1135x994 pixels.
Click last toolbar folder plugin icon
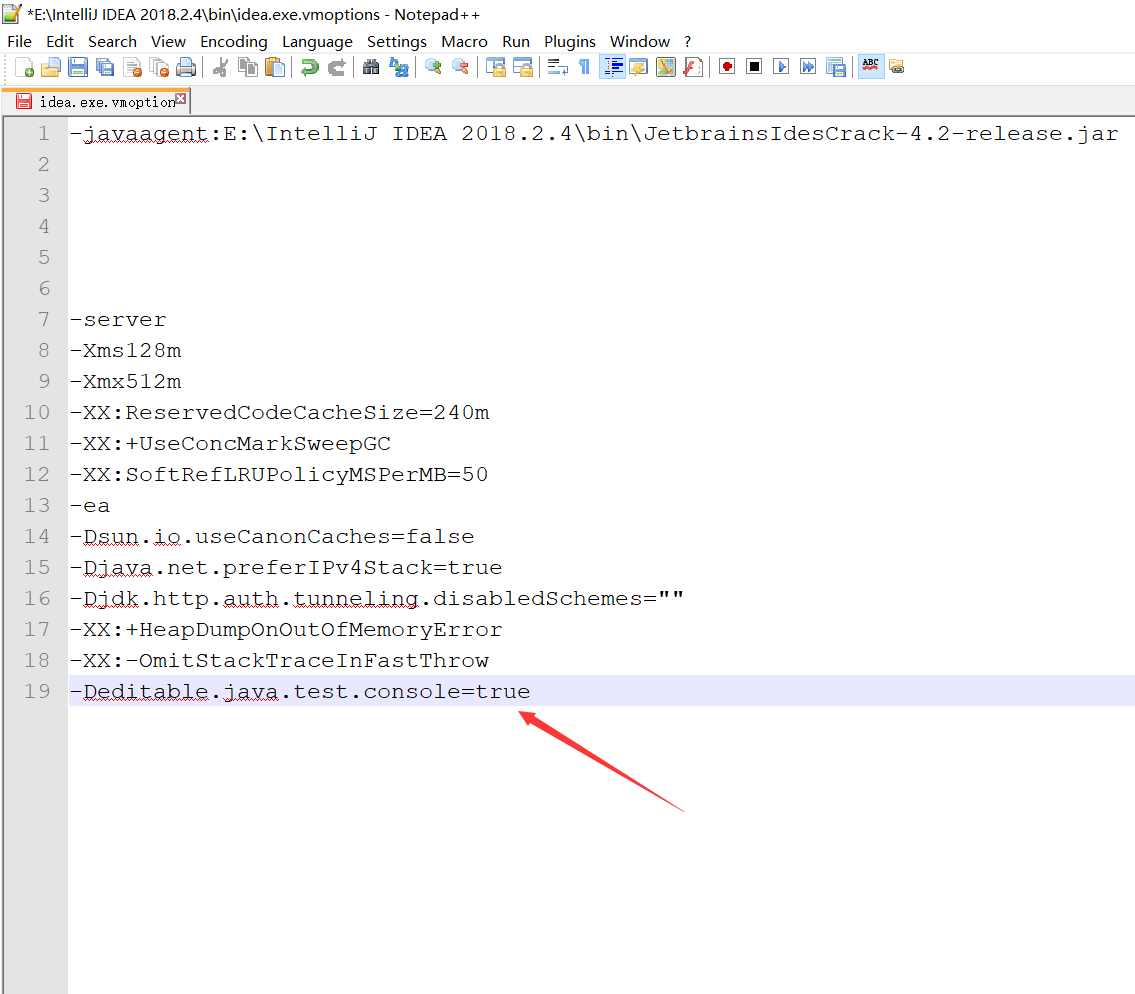point(897,67)
